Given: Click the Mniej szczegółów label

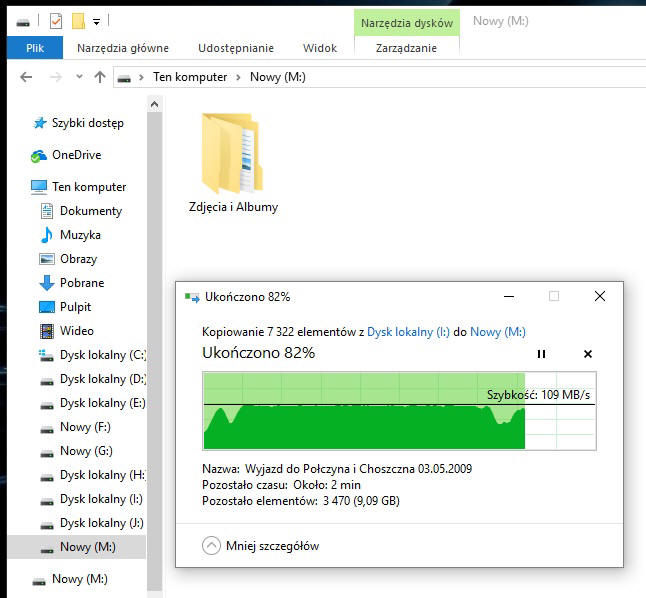Looking at the screenshot, I should tap(272, 546).
